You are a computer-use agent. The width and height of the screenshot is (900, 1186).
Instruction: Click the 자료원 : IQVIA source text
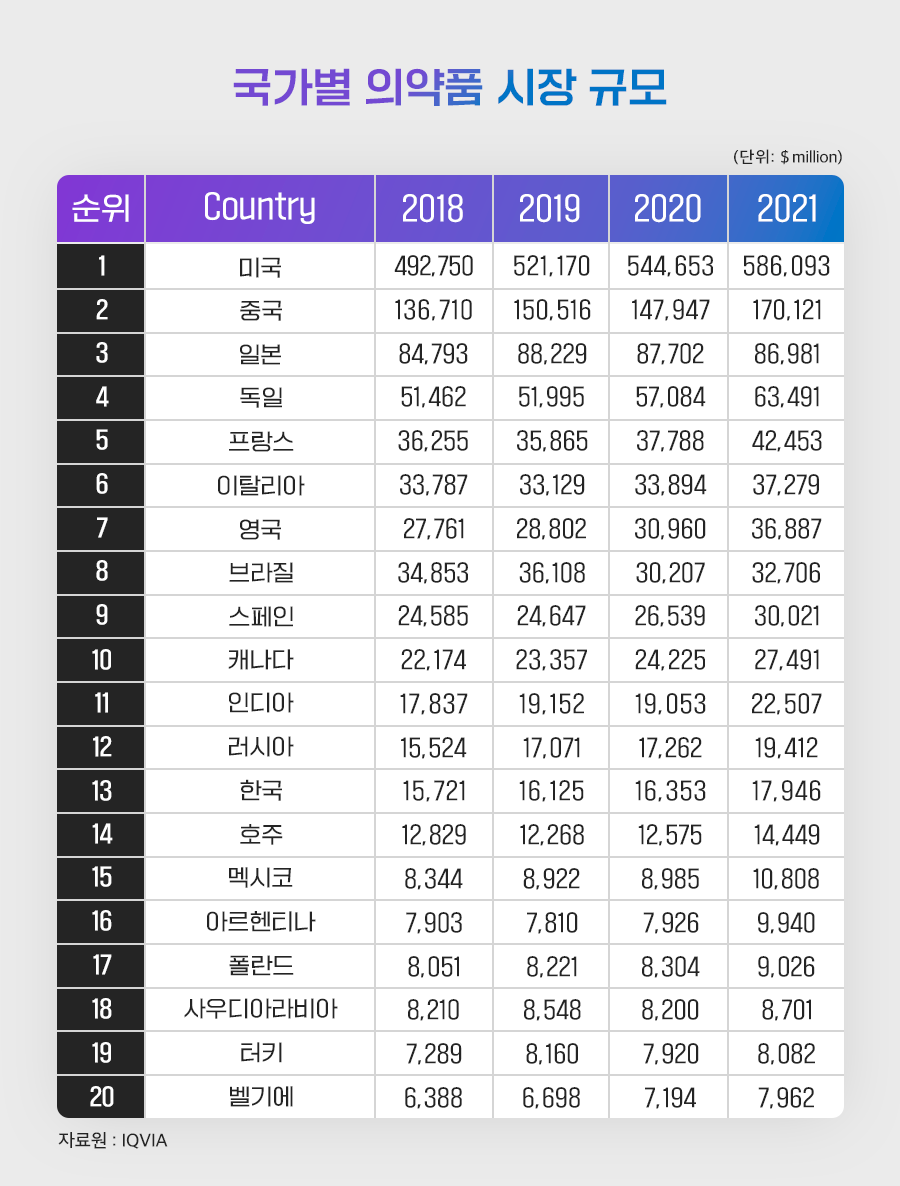coord(113,1140)
